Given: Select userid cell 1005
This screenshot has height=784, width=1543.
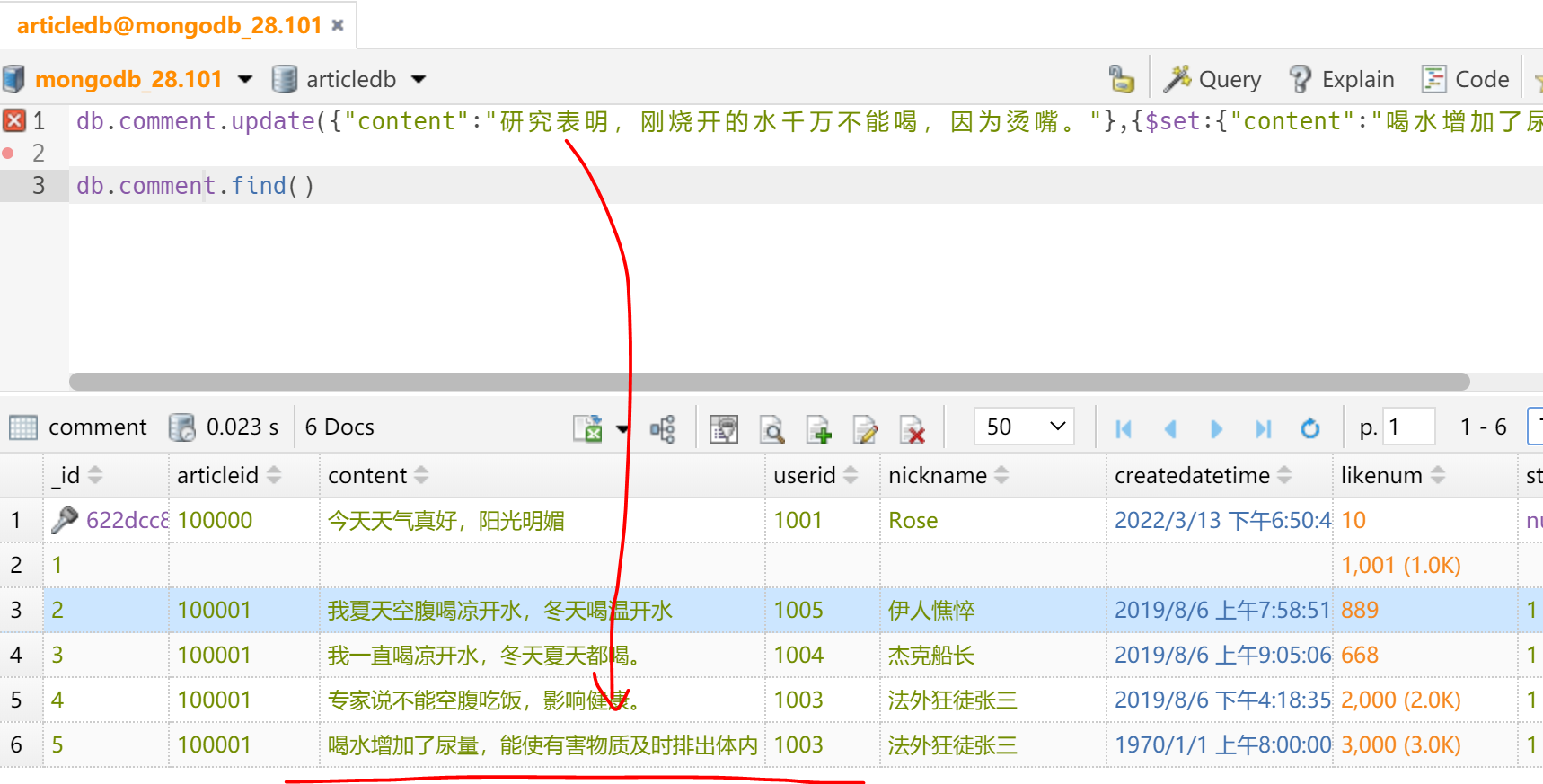Looking at the screenshot, I should click(823, 611).
